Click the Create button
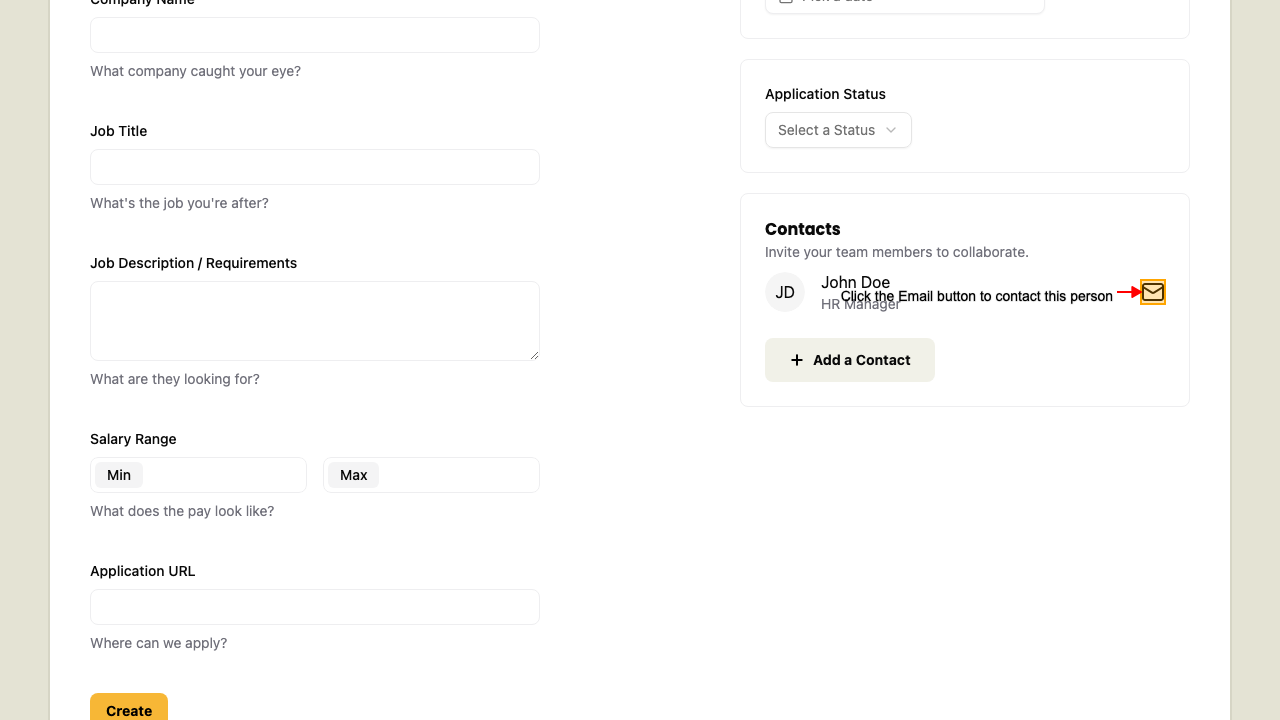The image size is (1280, 720). coord(129,710)
